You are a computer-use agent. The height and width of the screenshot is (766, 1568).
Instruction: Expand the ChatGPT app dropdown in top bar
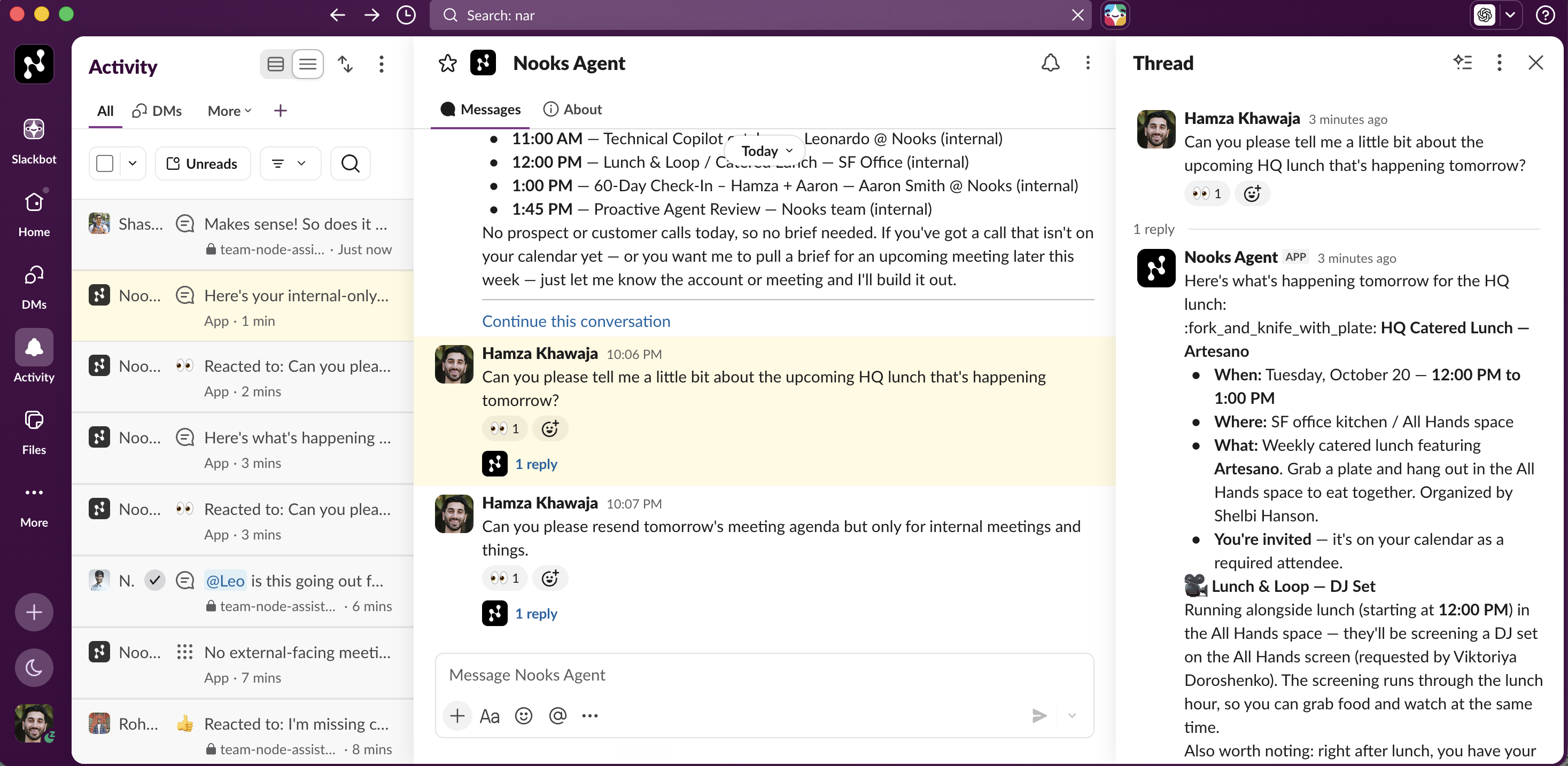1510,15
